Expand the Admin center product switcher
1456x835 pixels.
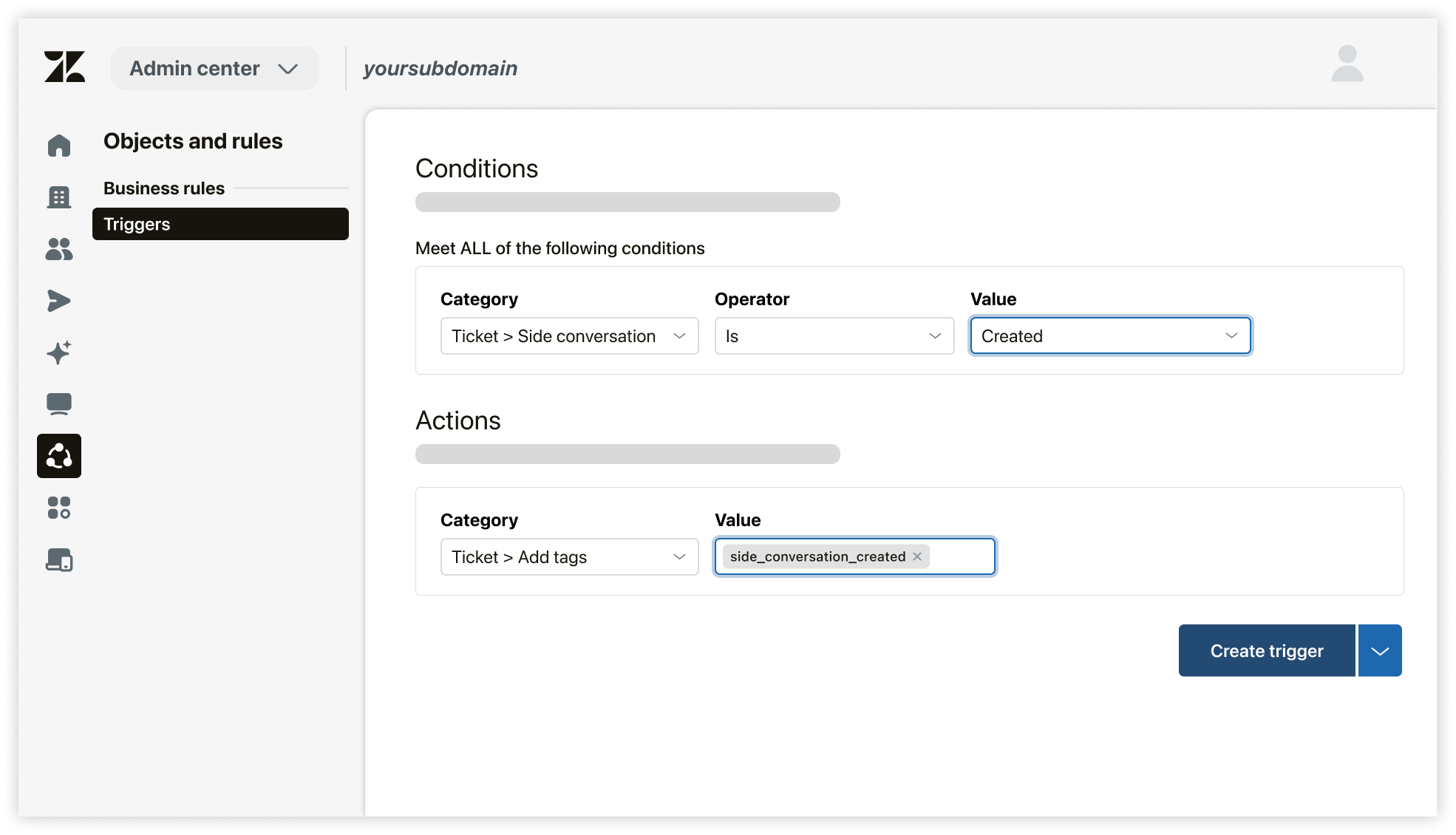(x=214, y=69)
